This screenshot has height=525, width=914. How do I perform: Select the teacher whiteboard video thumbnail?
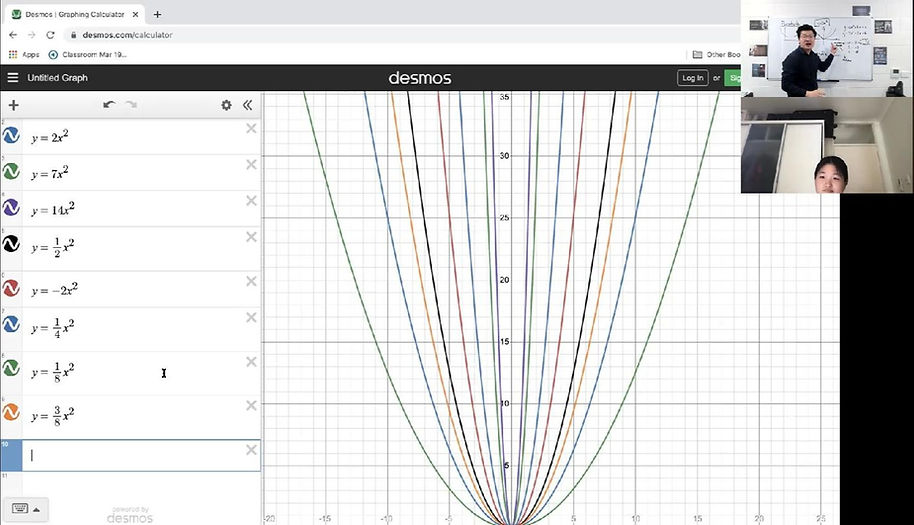click(x=827, y=48)
